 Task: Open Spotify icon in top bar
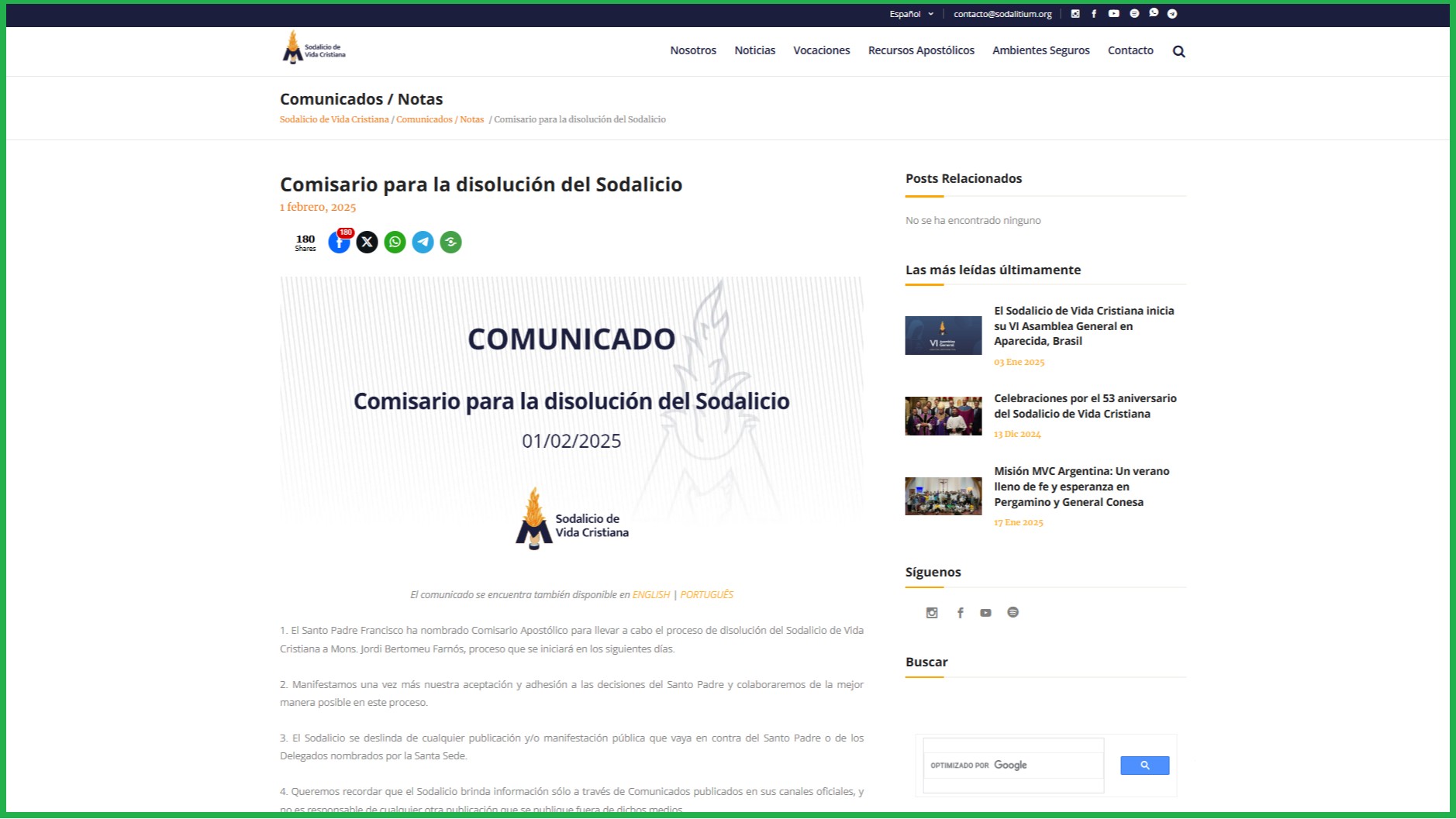pyautogui.click(x=1134, y=14)
